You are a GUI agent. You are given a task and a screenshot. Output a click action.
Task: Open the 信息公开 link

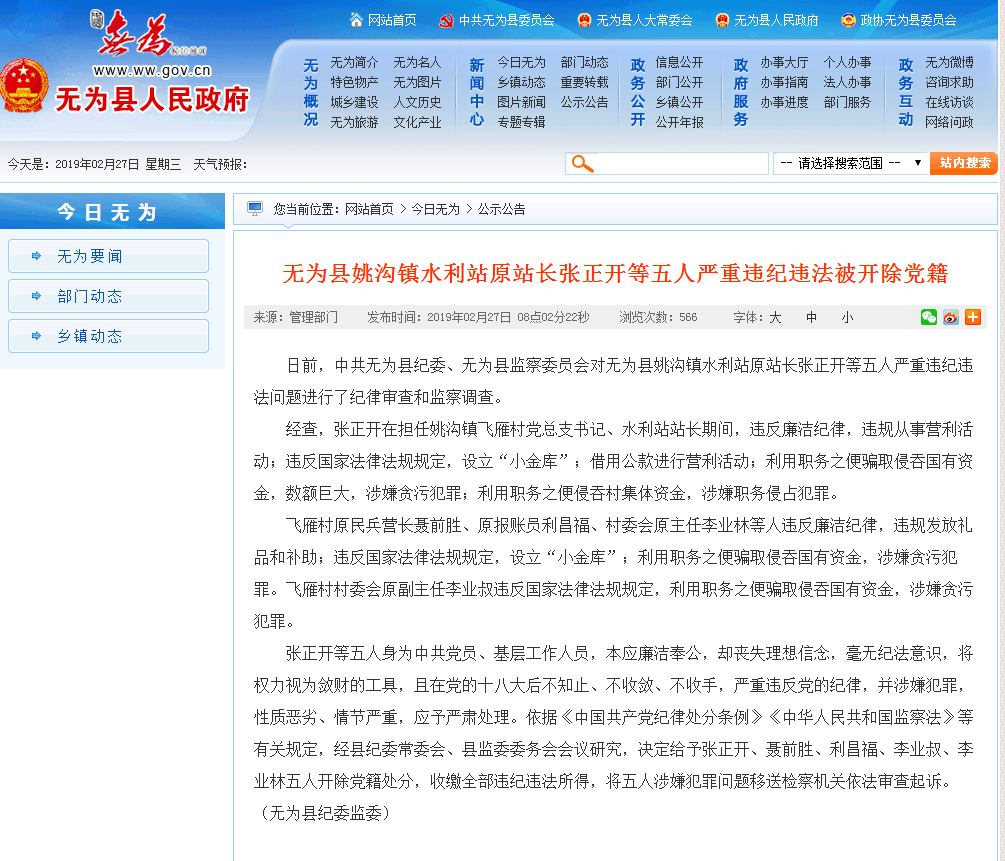[679, 62]
